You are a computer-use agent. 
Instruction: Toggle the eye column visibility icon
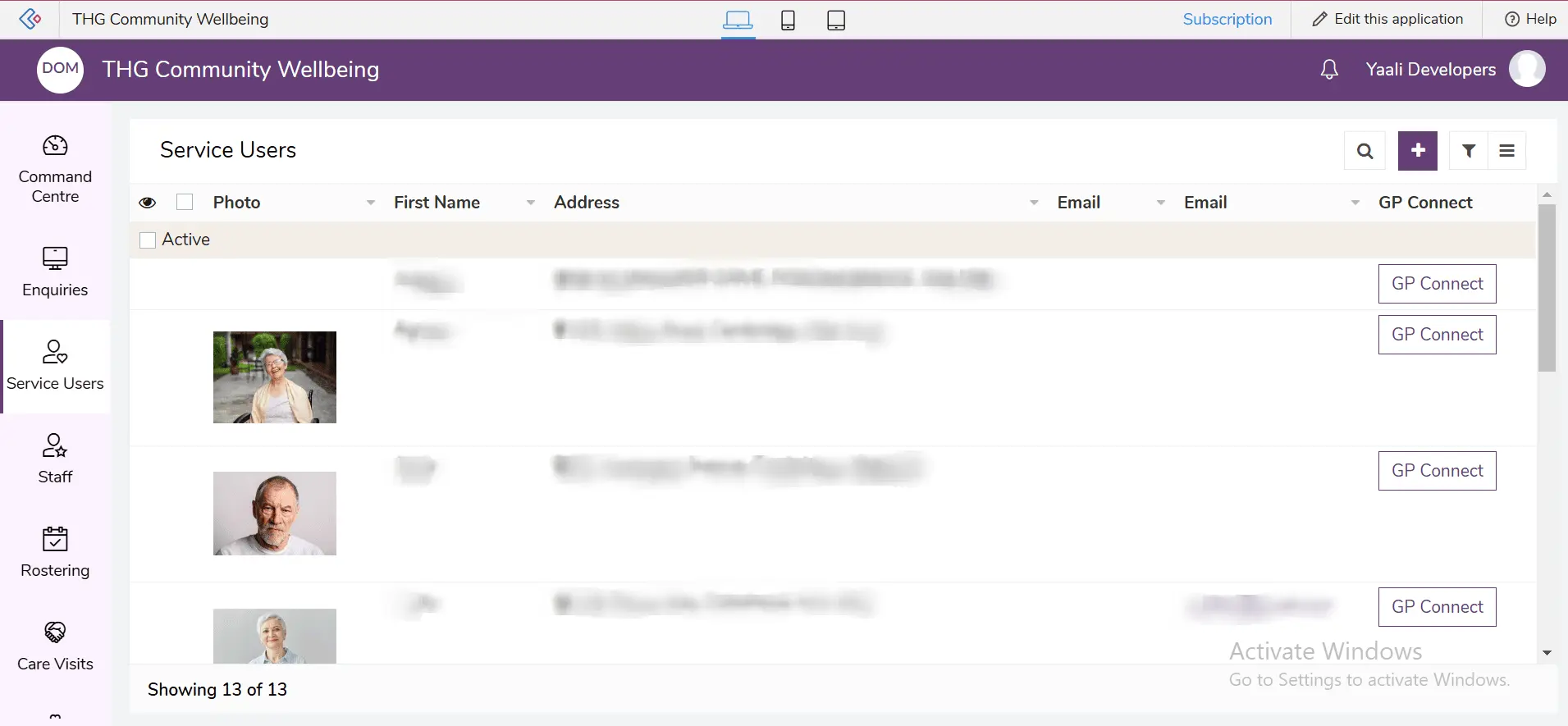point(148,203)
